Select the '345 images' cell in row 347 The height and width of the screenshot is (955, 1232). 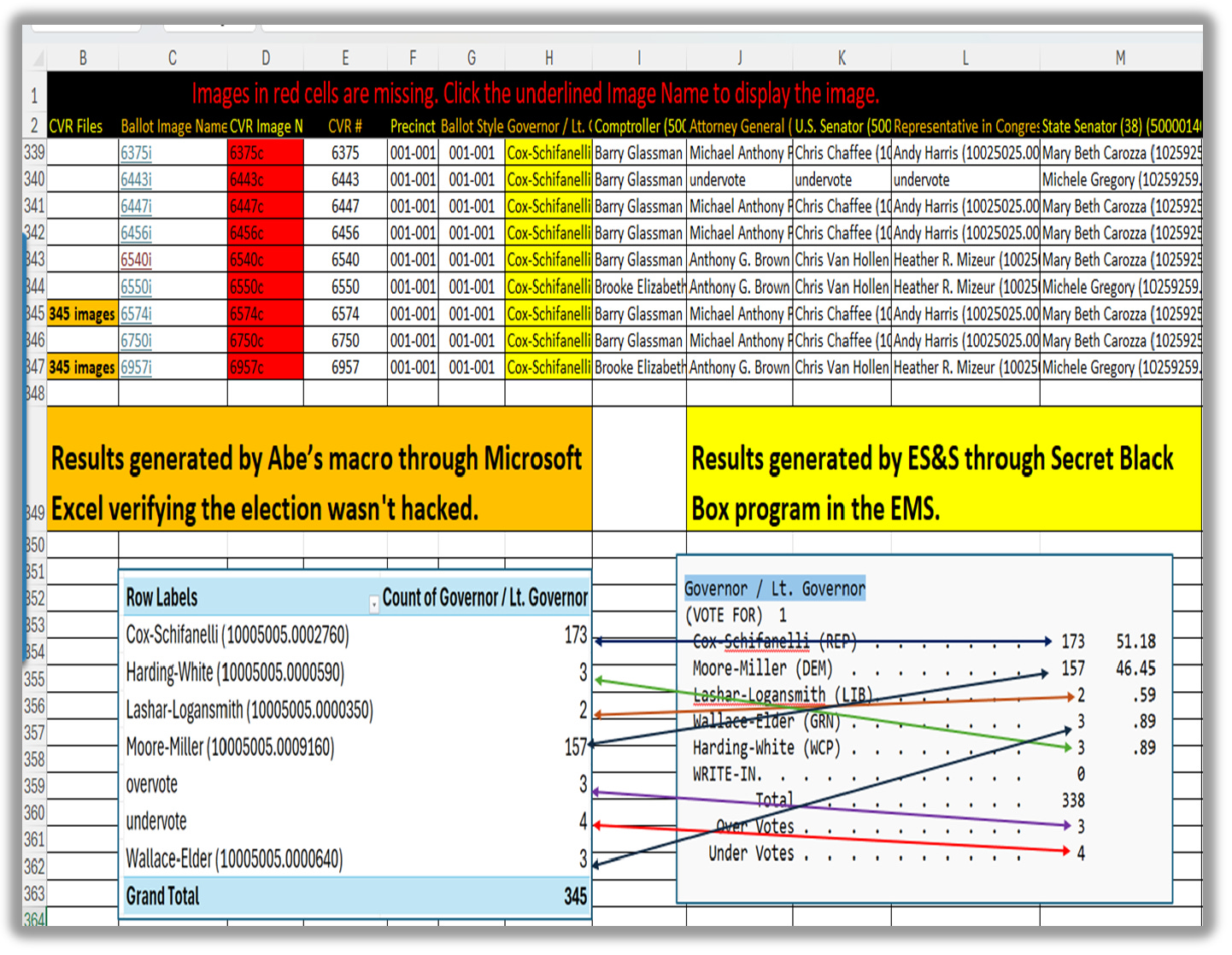pyautogui.click(x=83, y=367)
